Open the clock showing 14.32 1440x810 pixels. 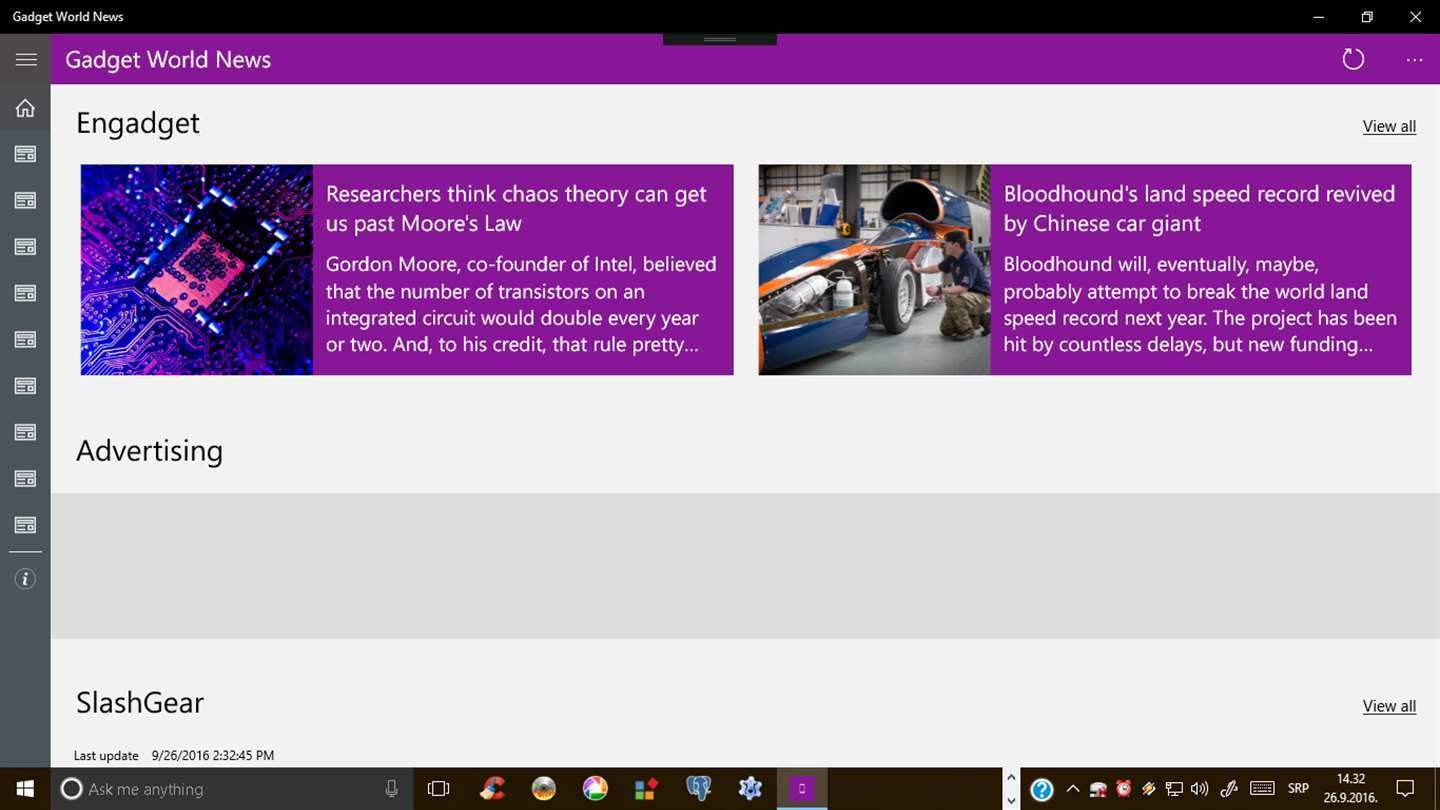click(x=1351, y=788)
